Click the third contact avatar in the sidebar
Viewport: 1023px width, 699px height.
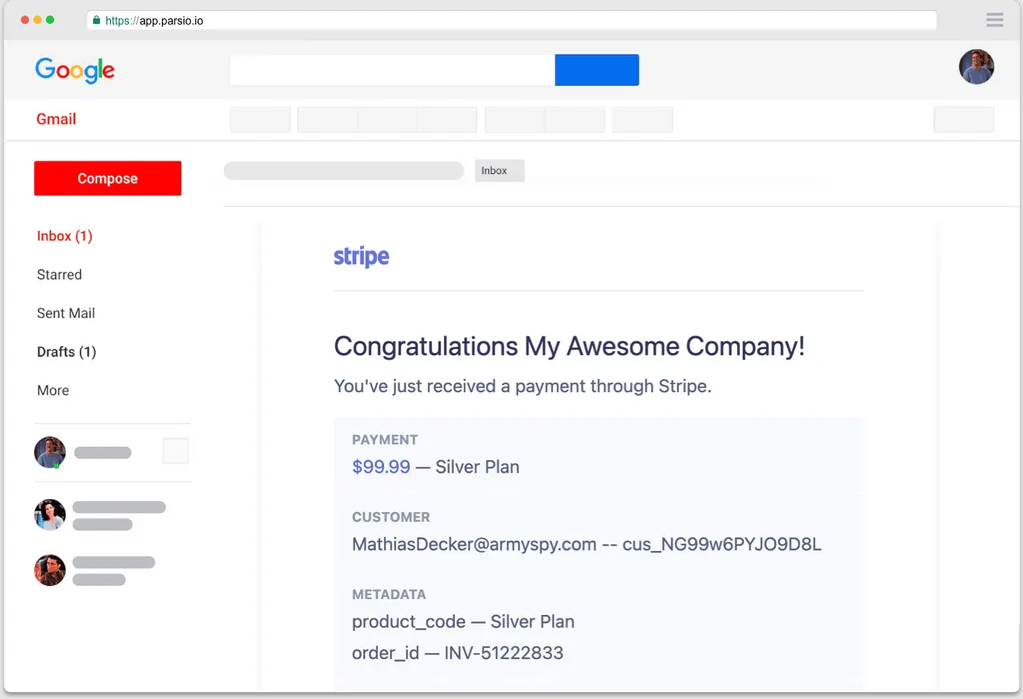[49, 570]
